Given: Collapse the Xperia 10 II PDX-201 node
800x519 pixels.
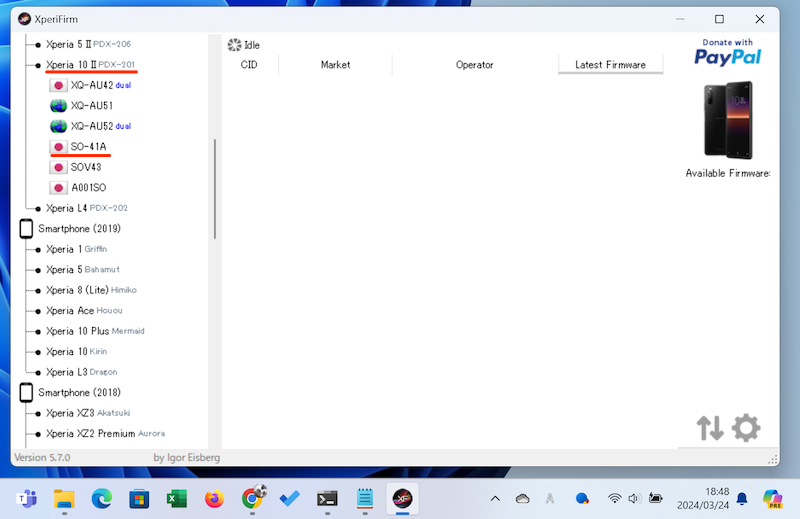Looking at the screenshot, I should pyautogui.click(x=38, y=65).
